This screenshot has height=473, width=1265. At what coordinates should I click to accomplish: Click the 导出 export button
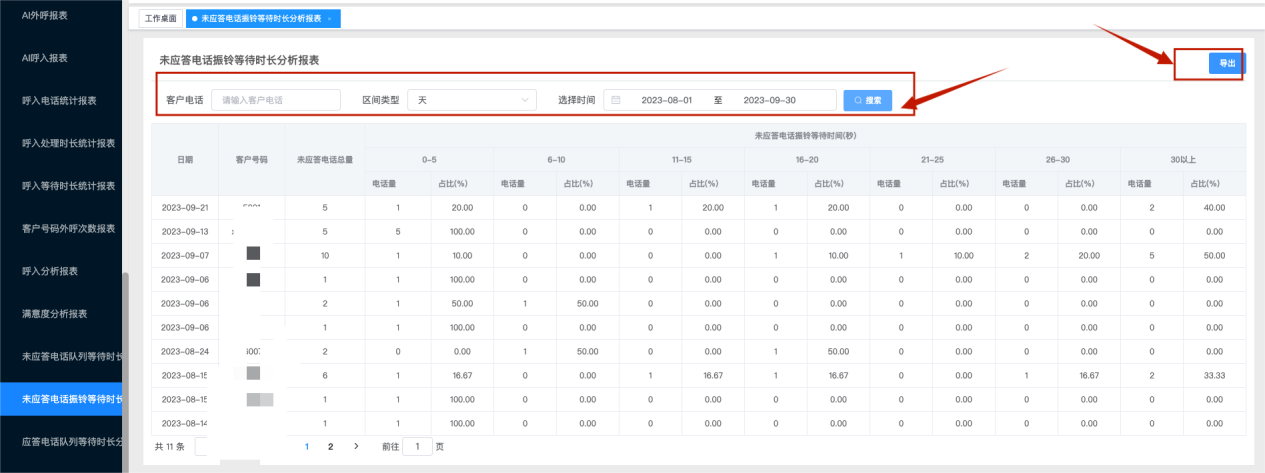(1227, 63)
